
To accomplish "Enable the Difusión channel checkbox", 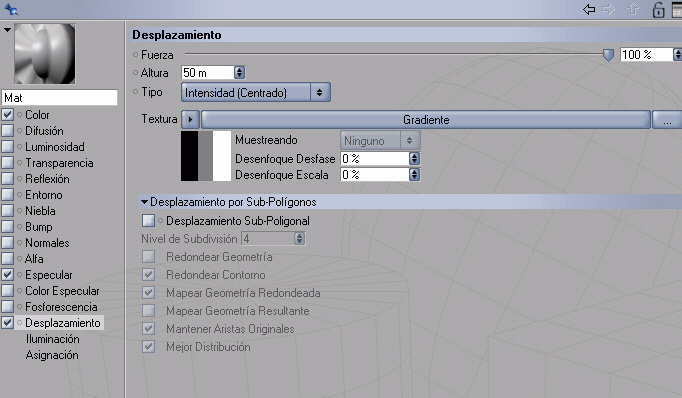I will pyautogui.click(x=7, y=131).
